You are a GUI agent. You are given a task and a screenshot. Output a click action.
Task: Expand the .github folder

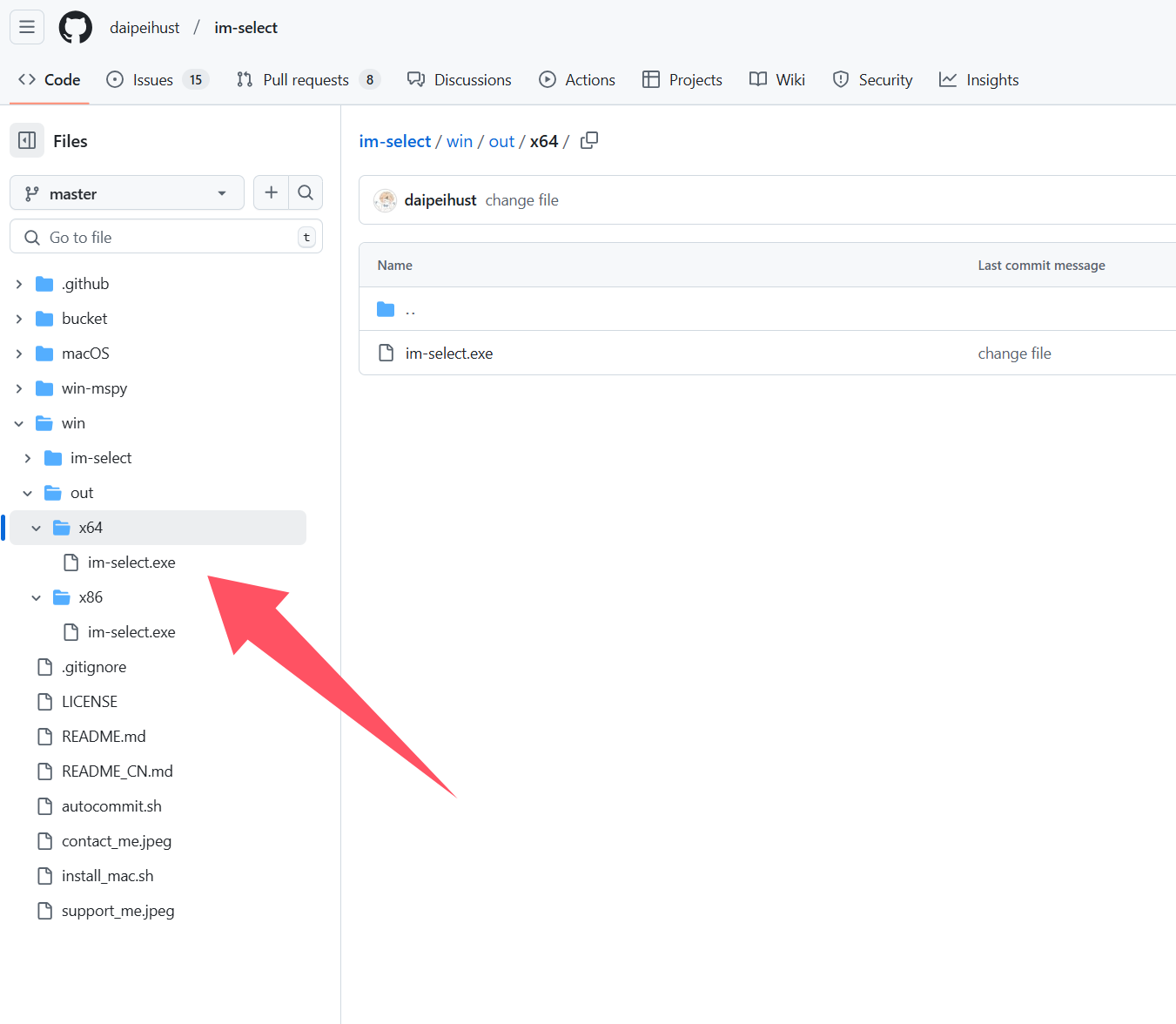click(19, 284)
